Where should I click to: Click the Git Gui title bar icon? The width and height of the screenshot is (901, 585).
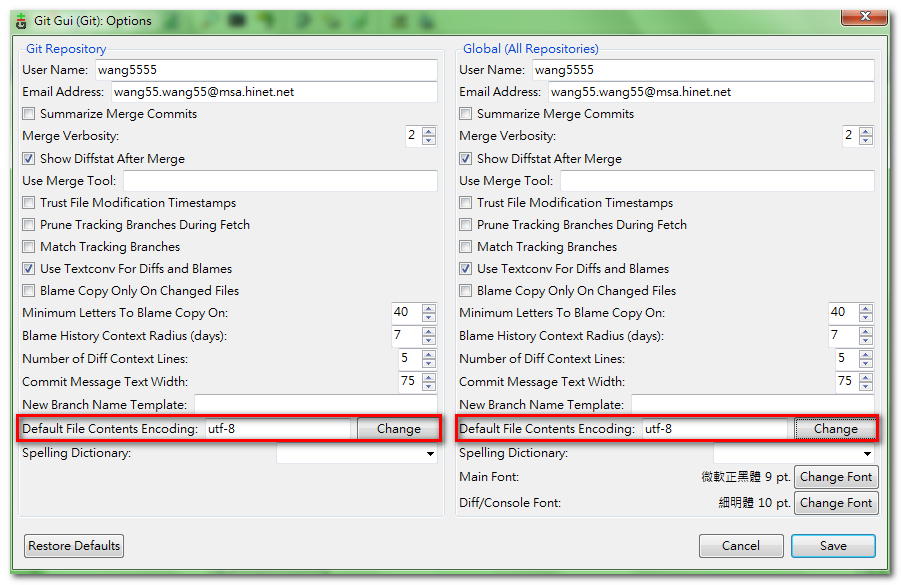coord(21,21)
